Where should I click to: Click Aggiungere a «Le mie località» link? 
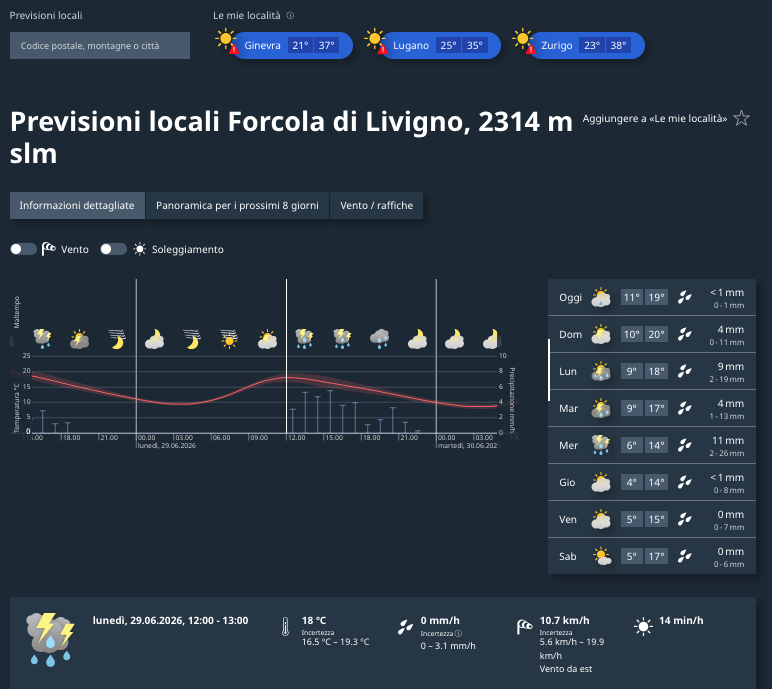(654, 118)
